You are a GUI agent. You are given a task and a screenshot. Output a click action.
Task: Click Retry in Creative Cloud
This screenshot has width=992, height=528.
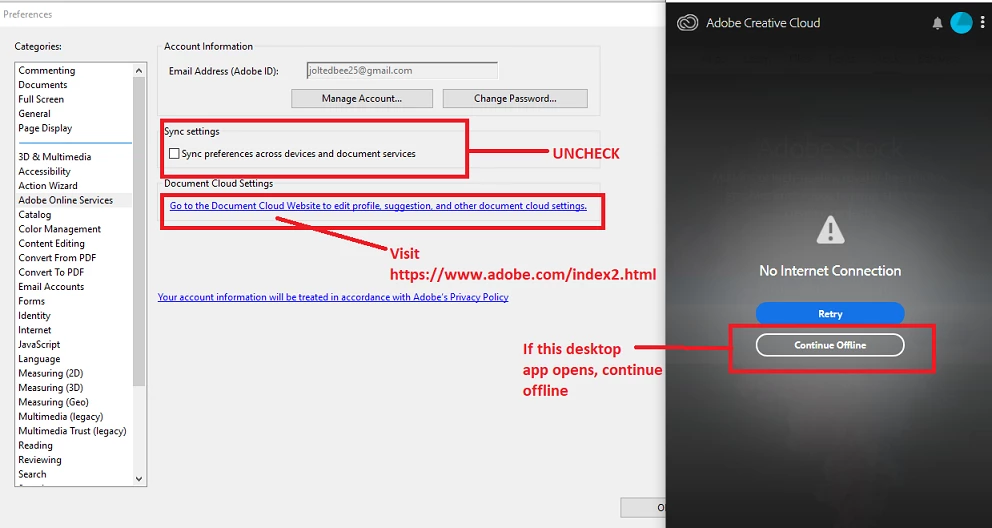[x=830, y=314]
